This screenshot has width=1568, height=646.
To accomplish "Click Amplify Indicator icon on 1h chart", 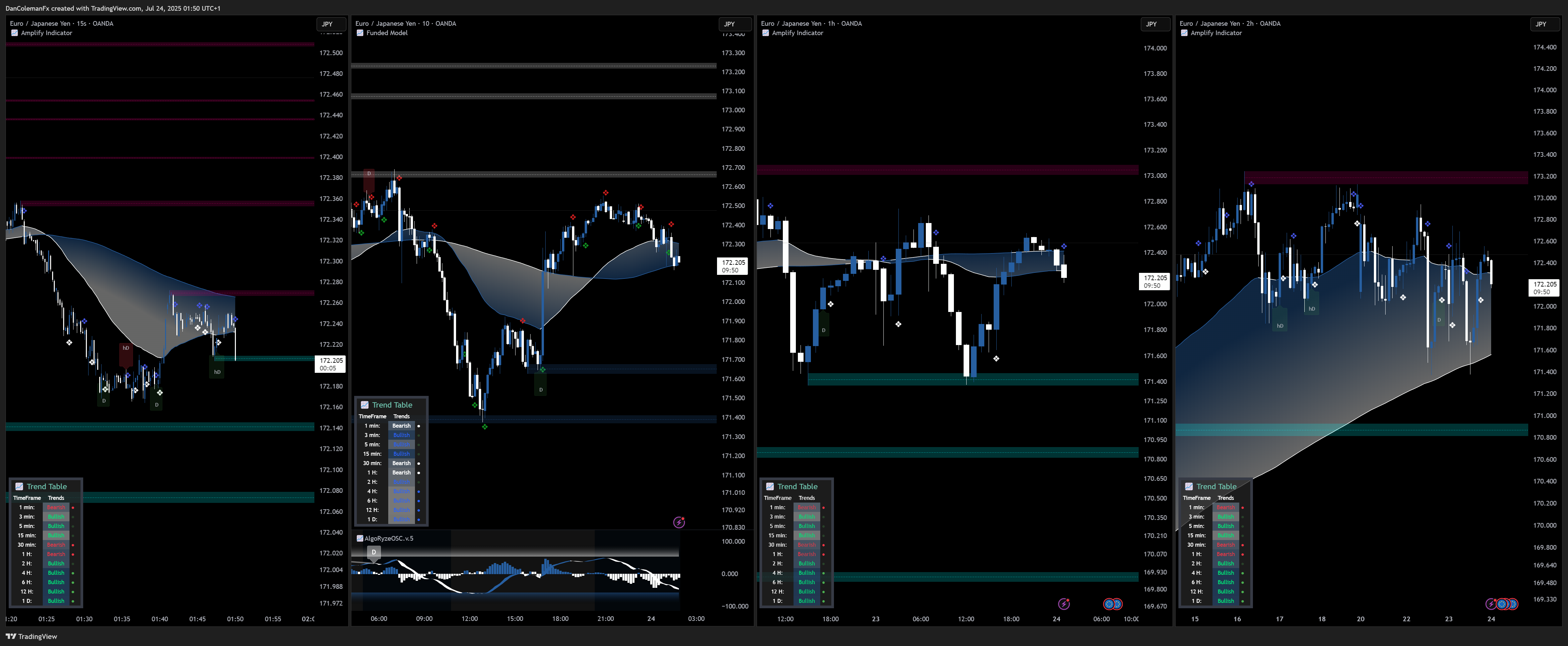I will point(766,33).
